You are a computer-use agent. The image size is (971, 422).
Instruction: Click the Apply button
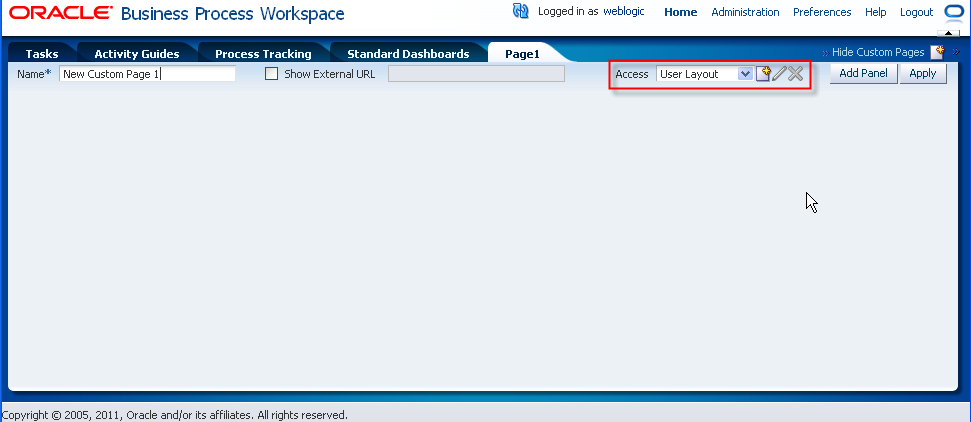(x=923, y=73)
